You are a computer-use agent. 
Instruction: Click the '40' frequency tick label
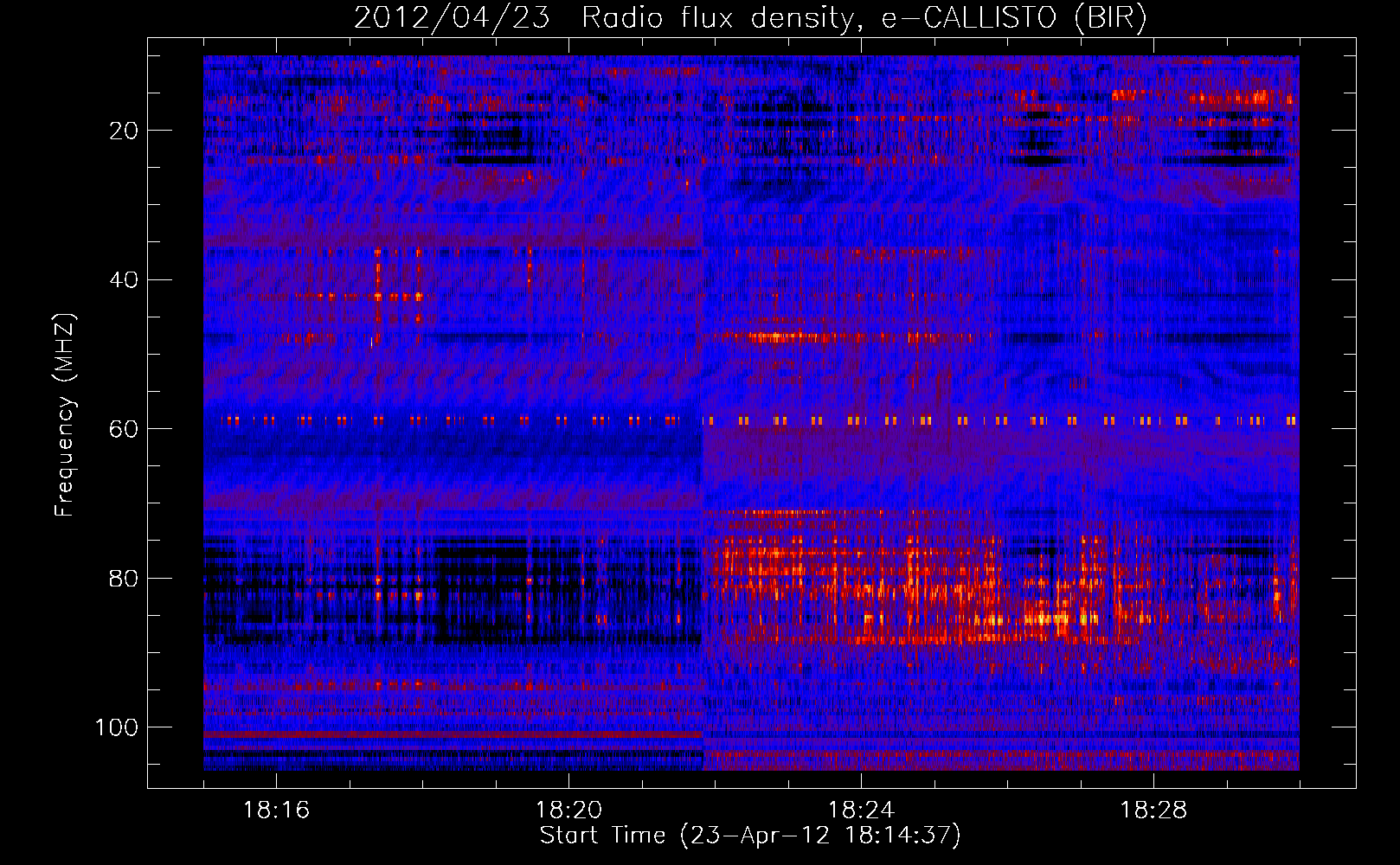click(x=125, y=280)
